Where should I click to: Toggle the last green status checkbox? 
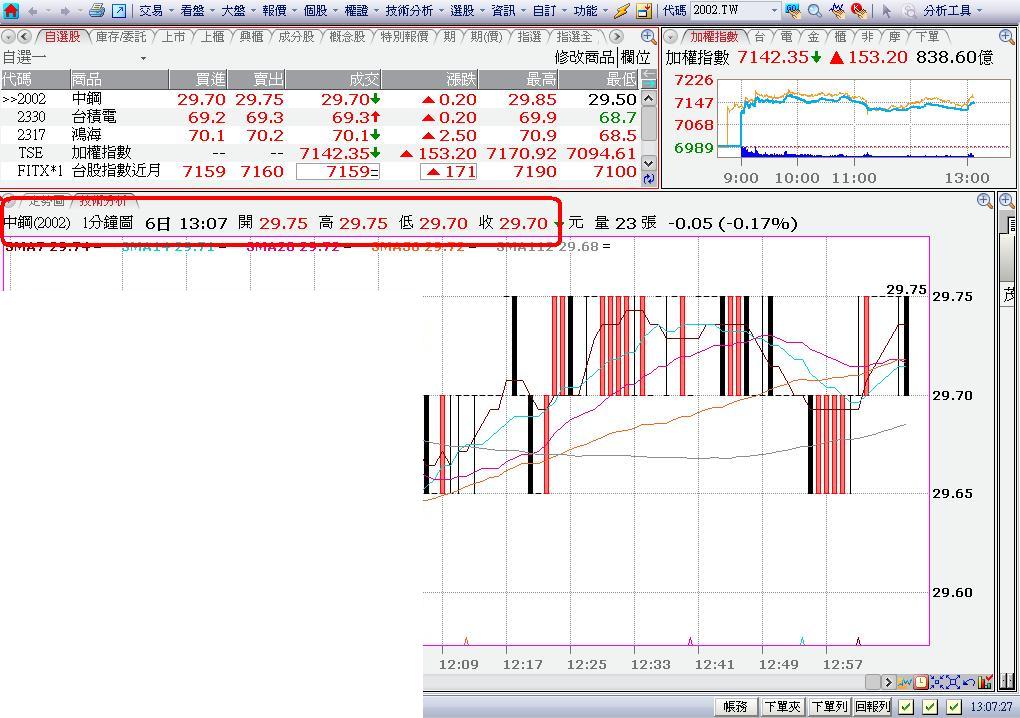point(954,706)
